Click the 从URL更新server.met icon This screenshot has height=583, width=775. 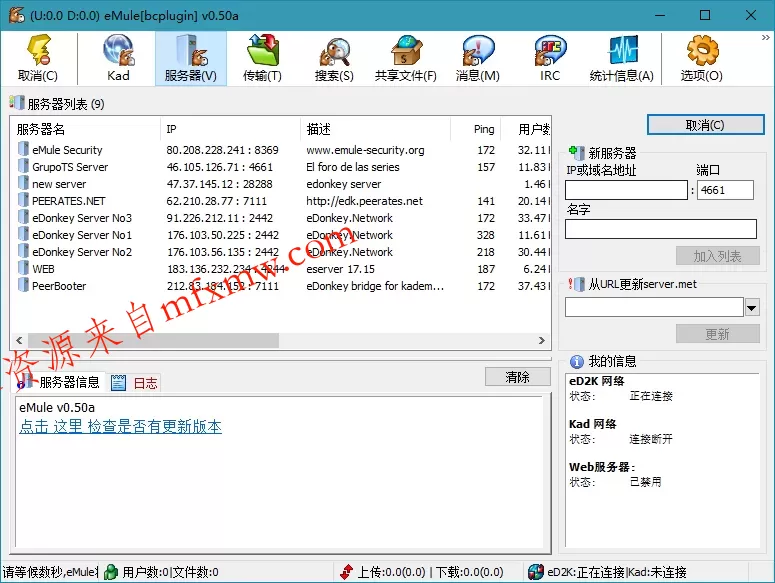click(x=576, y=284)
